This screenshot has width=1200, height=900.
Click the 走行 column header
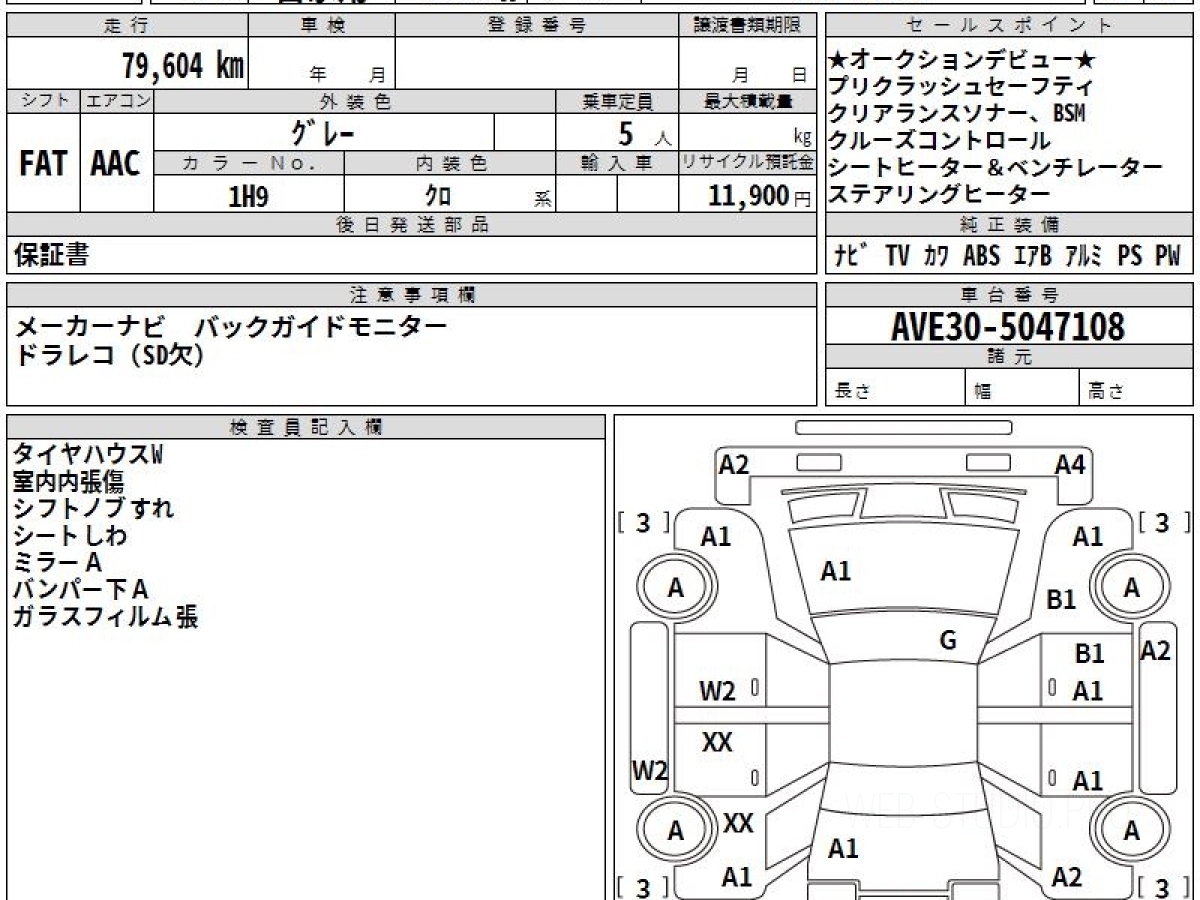[x=126, y=26]
